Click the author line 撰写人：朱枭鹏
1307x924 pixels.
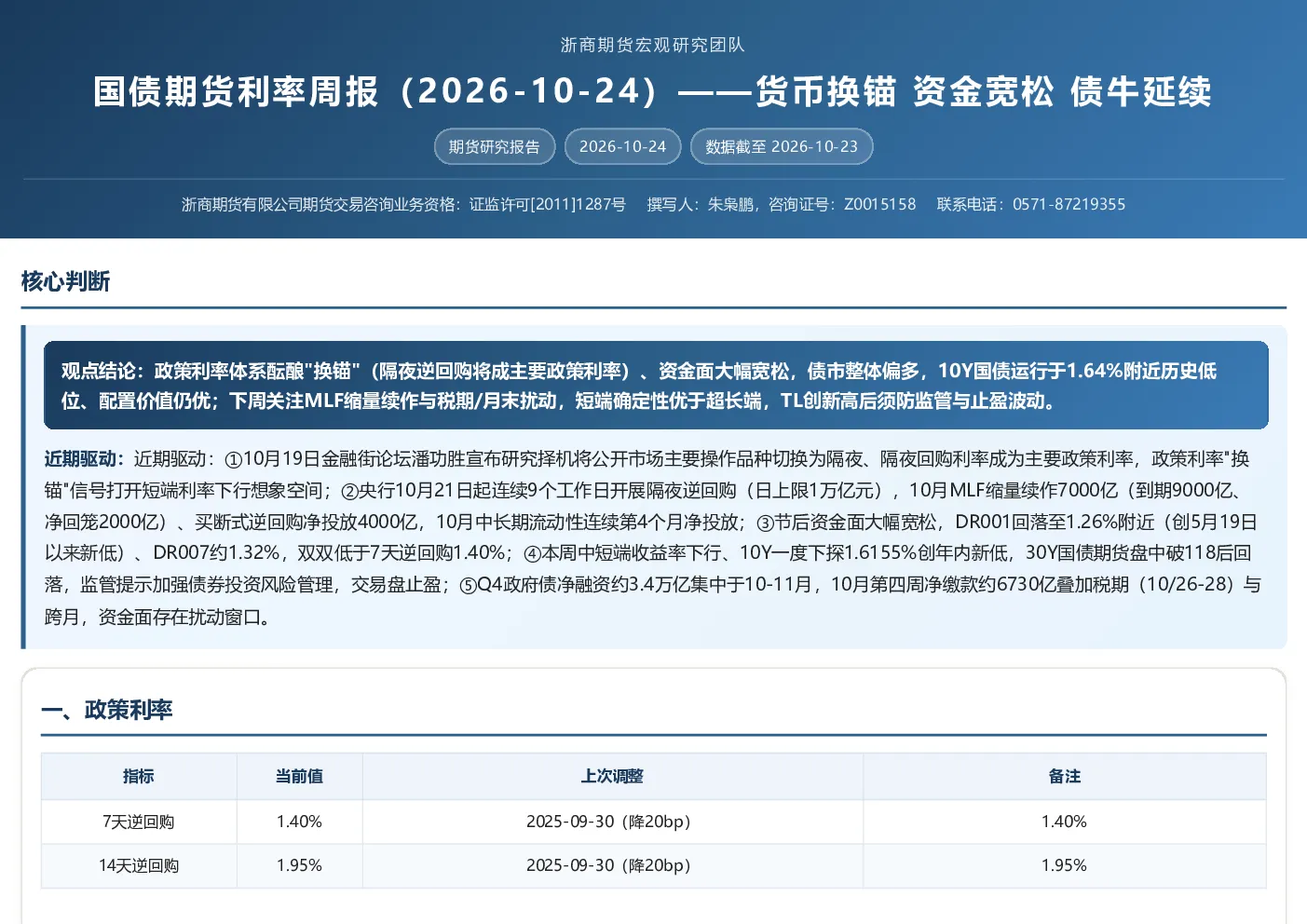click(x=701, y=204)
